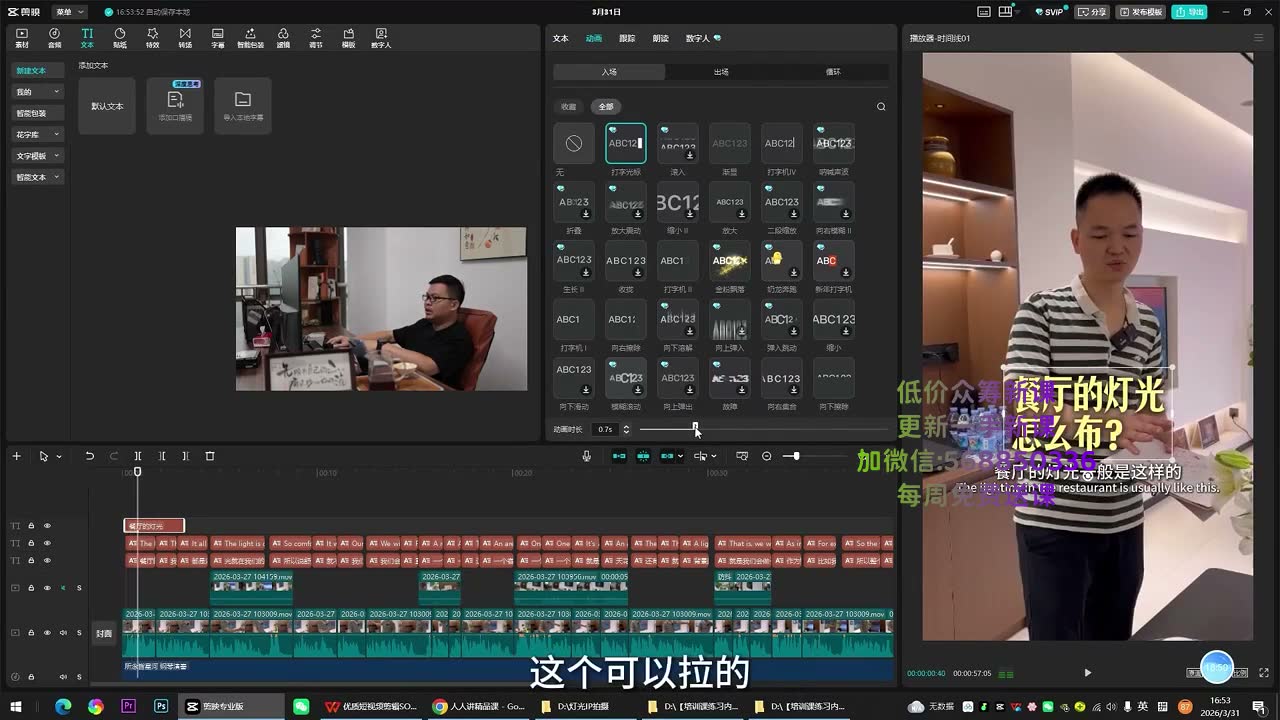This screenshot has width=1280, height=720.
Task: Toggle visibility eye of main video track
Action: [x=47, y=633]
